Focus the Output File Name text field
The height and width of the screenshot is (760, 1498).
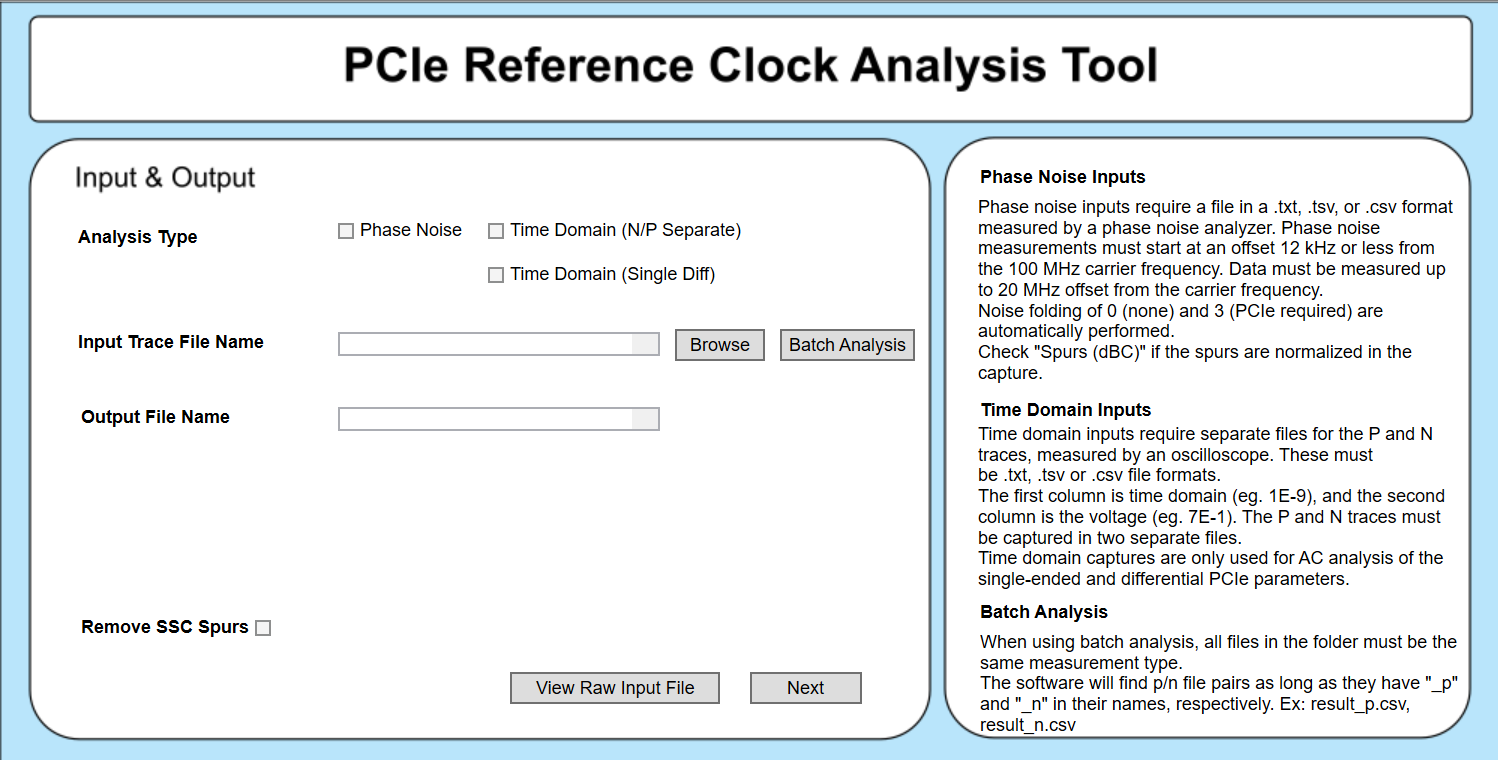(486, 419)
